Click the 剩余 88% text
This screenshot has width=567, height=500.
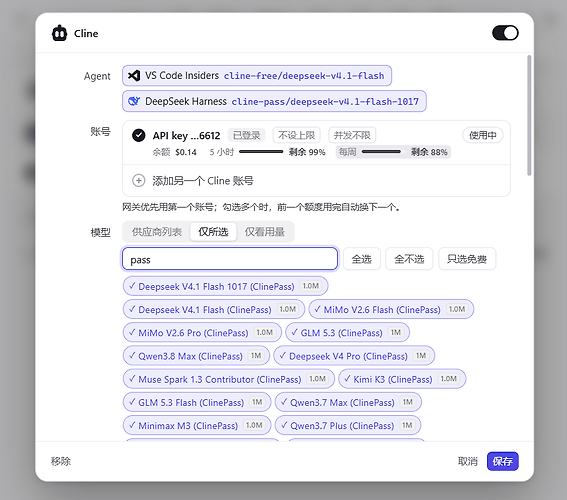point(429,152)
